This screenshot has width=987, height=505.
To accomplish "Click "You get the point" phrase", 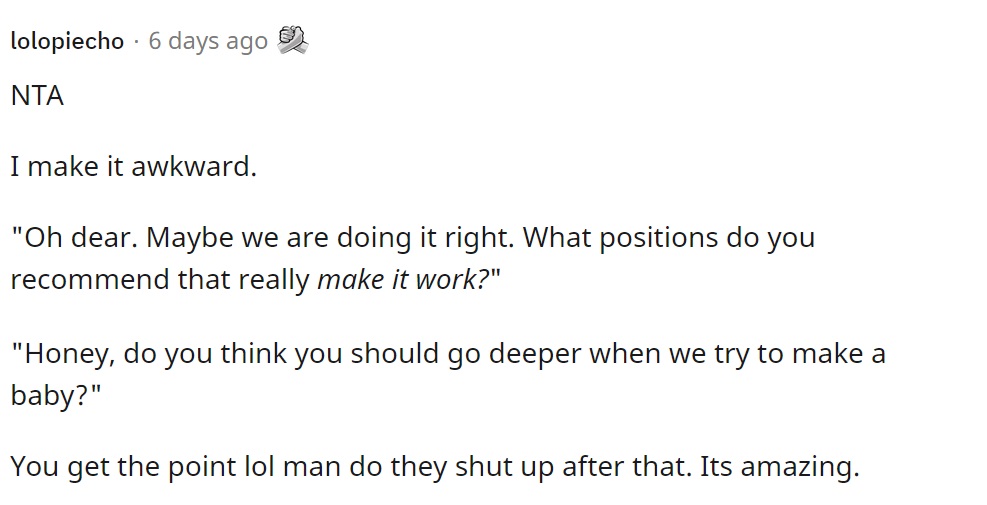I will click(x=123, y=467).
